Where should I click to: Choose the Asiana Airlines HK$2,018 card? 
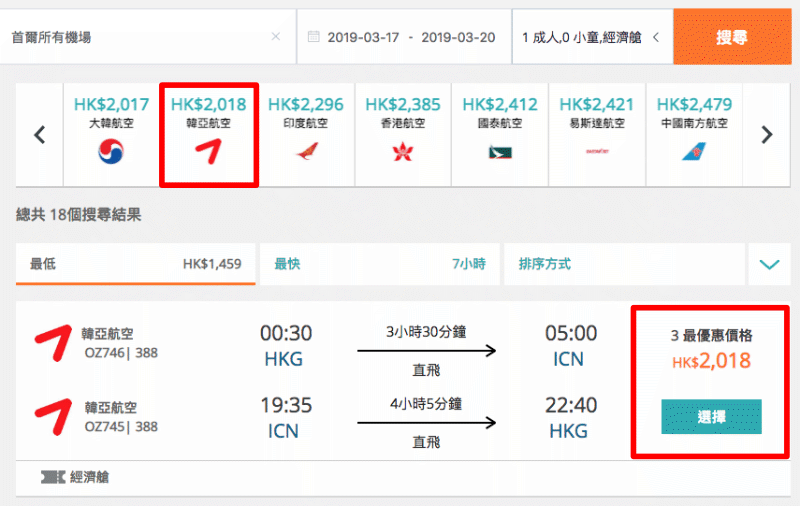click(209, 135)
